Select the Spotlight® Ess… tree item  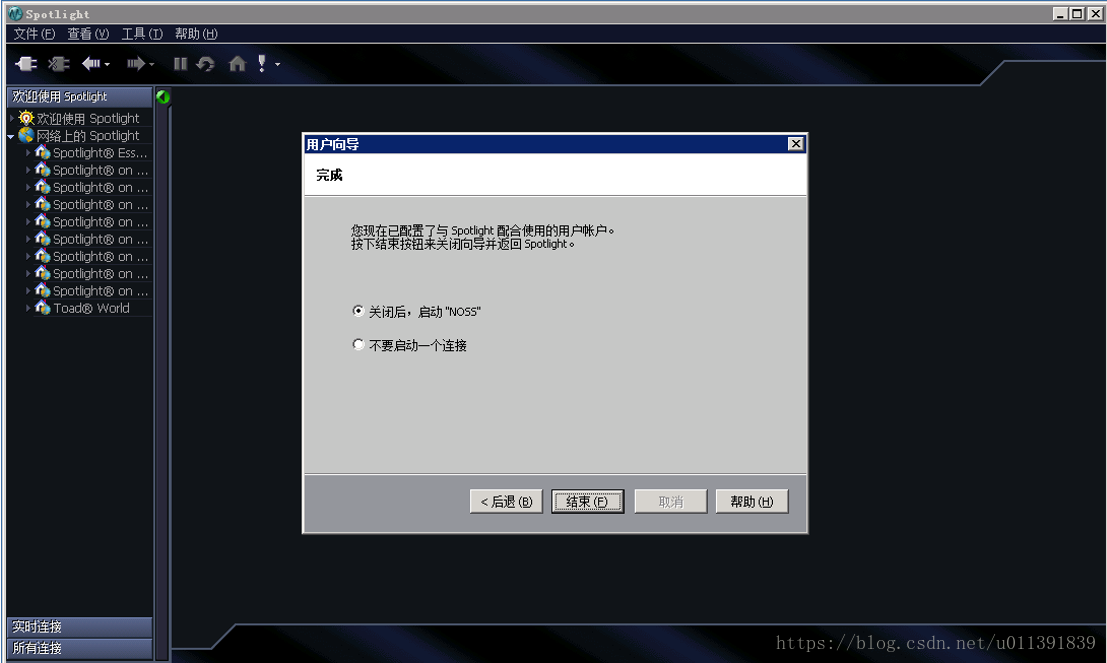pyautogui.click(x=100, y=153)
